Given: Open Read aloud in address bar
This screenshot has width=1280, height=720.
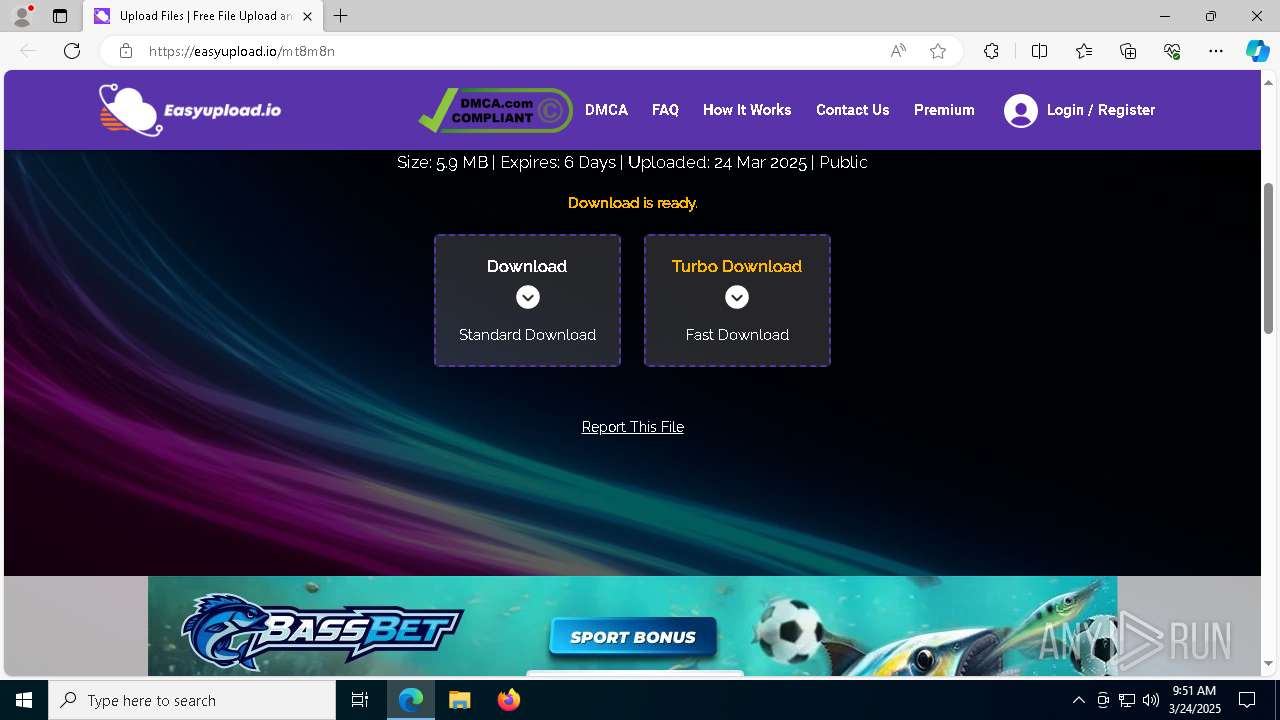Looking at the screenshot, I should point(898,51).
